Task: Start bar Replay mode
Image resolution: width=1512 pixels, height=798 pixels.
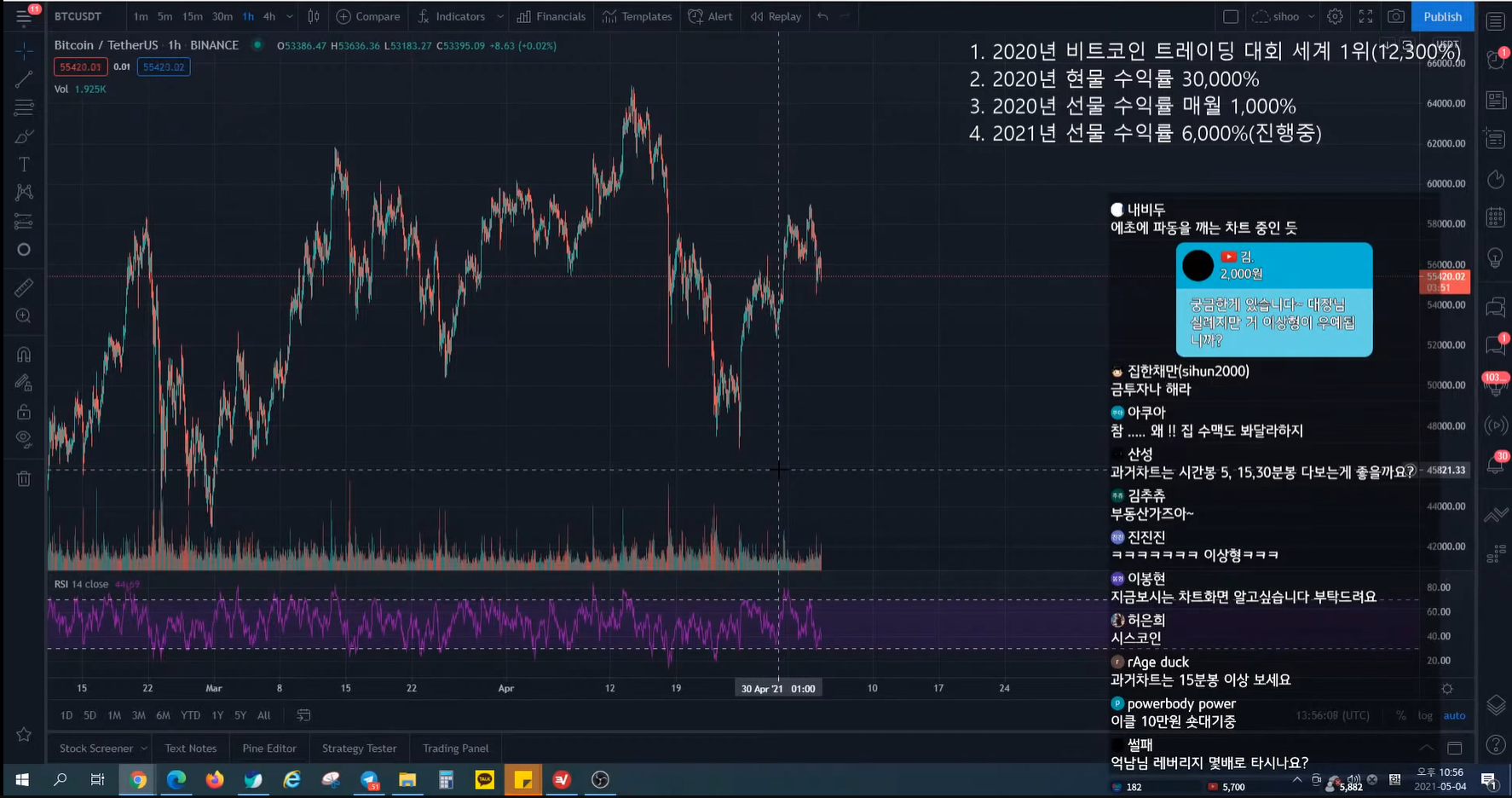Action: point(776,16)
